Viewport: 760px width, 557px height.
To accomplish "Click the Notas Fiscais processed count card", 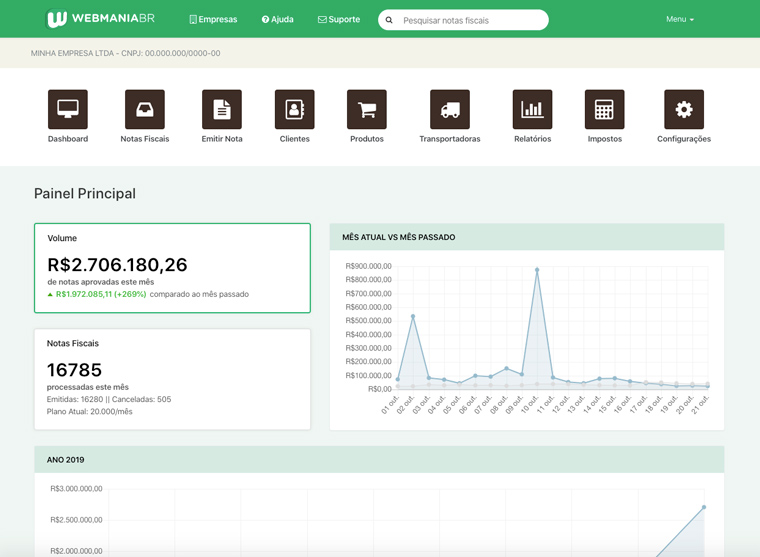I will pyautogui.click(x=172, y=379).
